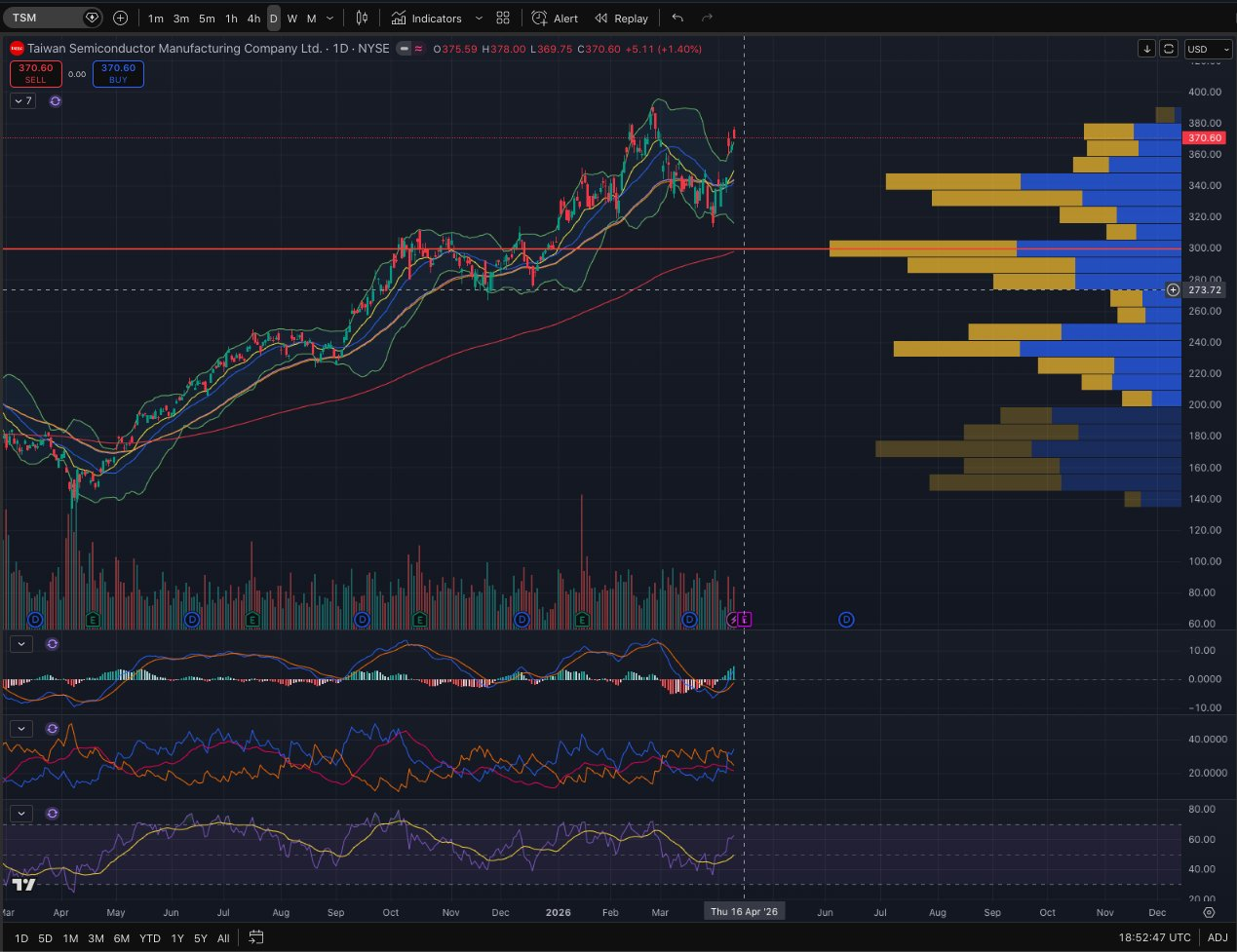Click the red SELL 370.60 button

(36, 74)
